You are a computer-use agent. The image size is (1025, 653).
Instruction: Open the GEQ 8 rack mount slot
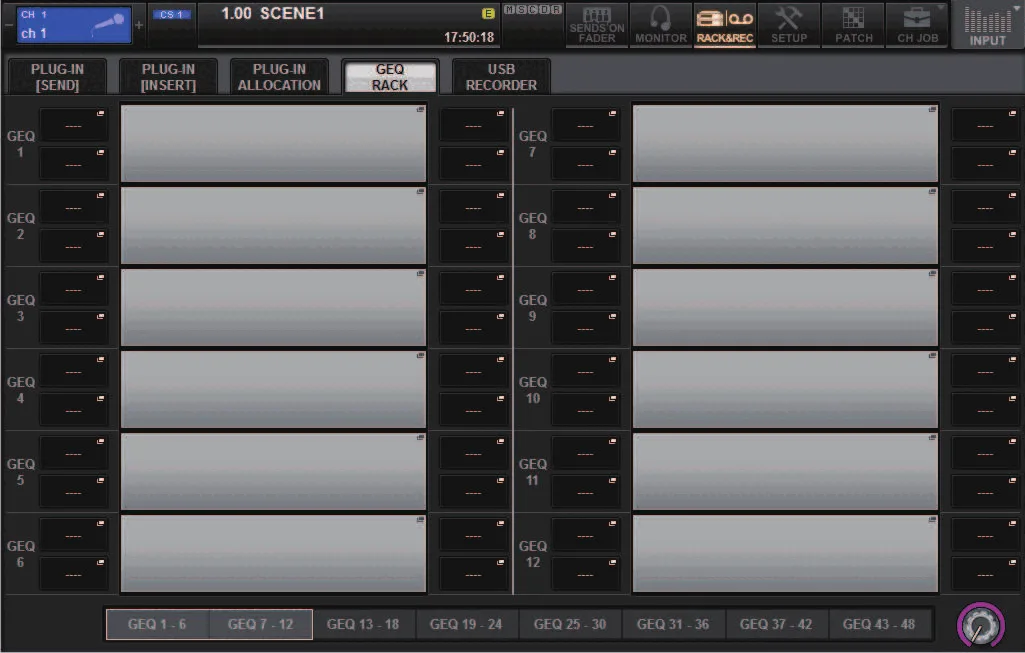coord(785,226)
